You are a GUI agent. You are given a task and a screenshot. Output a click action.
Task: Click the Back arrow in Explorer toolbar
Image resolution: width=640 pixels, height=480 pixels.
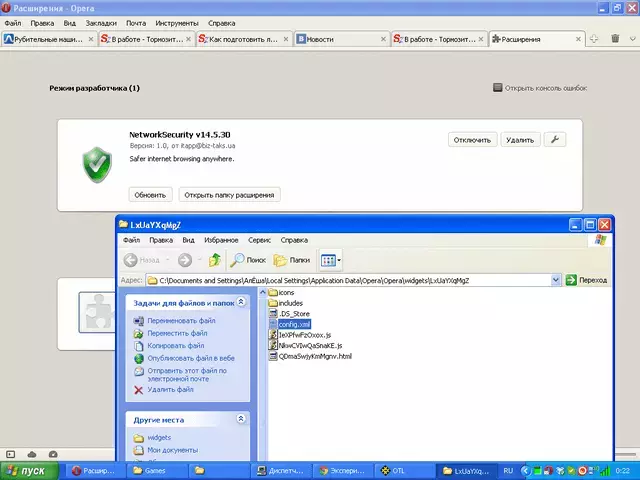click(x=131, y=260)
